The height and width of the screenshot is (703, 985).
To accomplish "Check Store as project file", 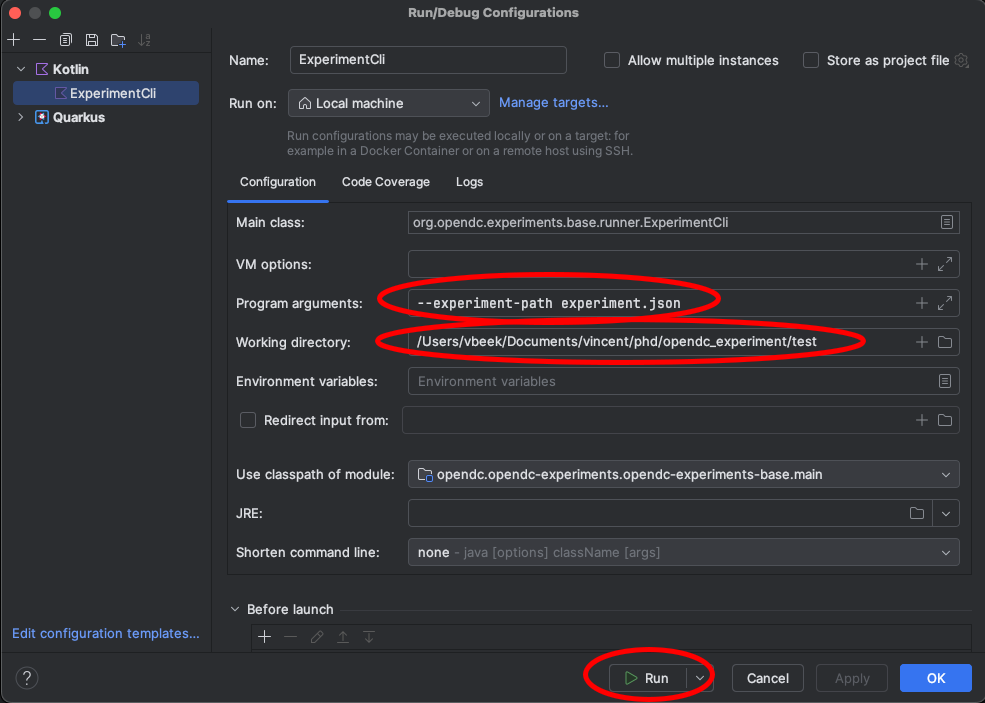I will 810,60.
